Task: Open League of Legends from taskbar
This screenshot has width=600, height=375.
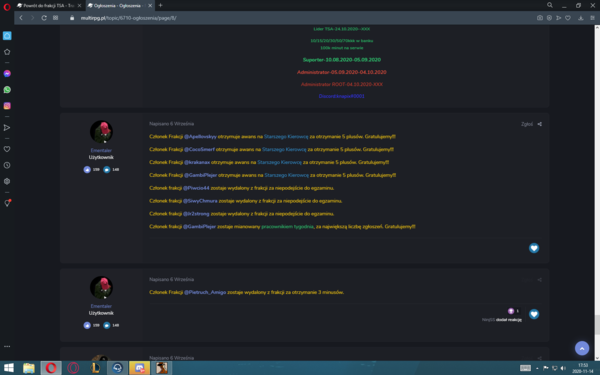Action: [95, 368]
